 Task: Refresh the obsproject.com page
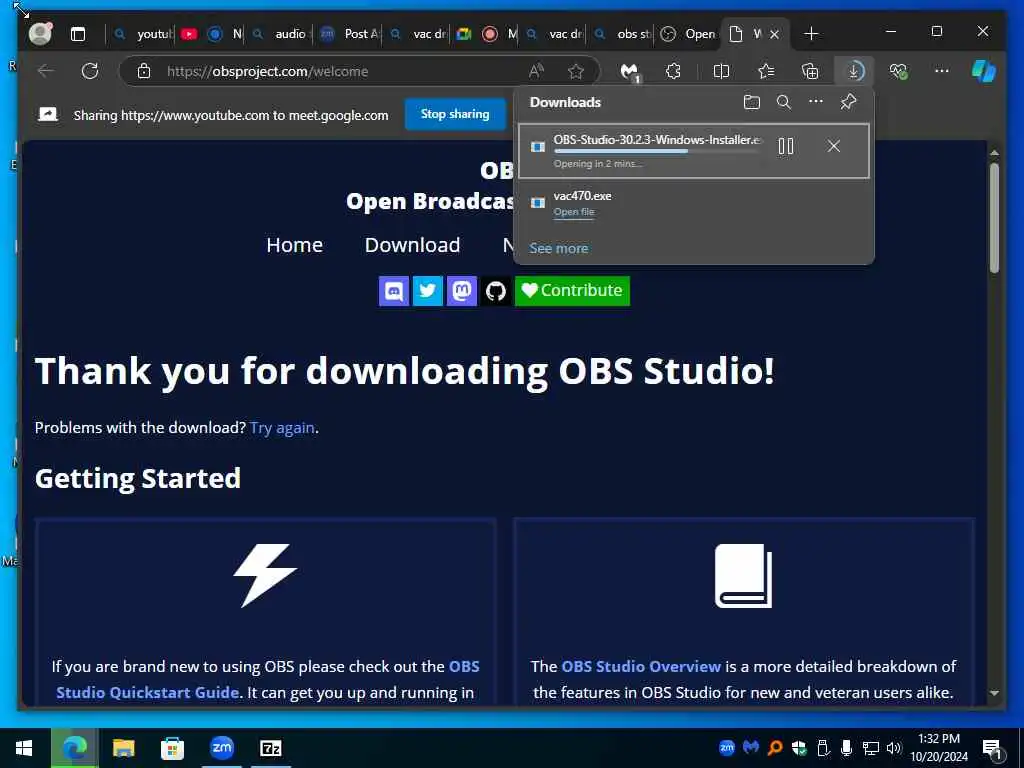pyautogui.click(x=90, y=71)
